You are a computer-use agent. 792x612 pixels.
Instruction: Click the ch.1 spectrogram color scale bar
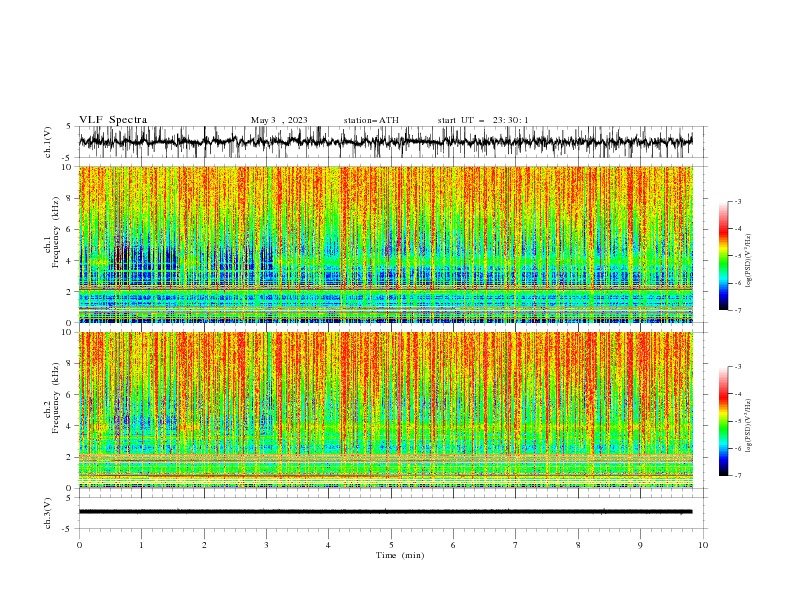pos(723,256)
